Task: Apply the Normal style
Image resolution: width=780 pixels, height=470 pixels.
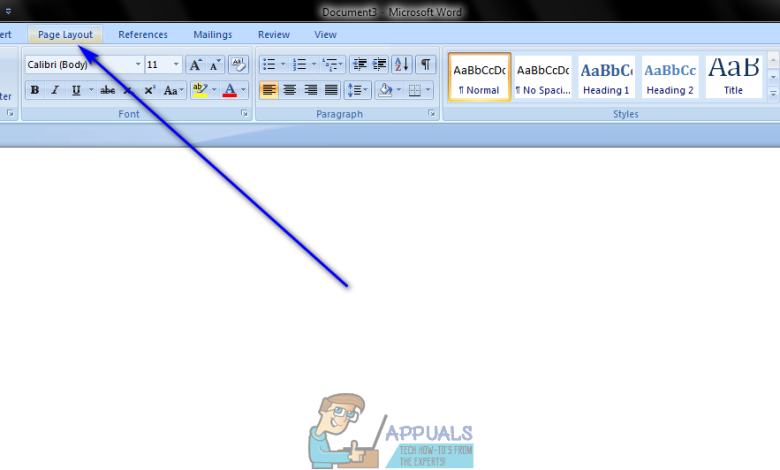Action: click(480, 77)
